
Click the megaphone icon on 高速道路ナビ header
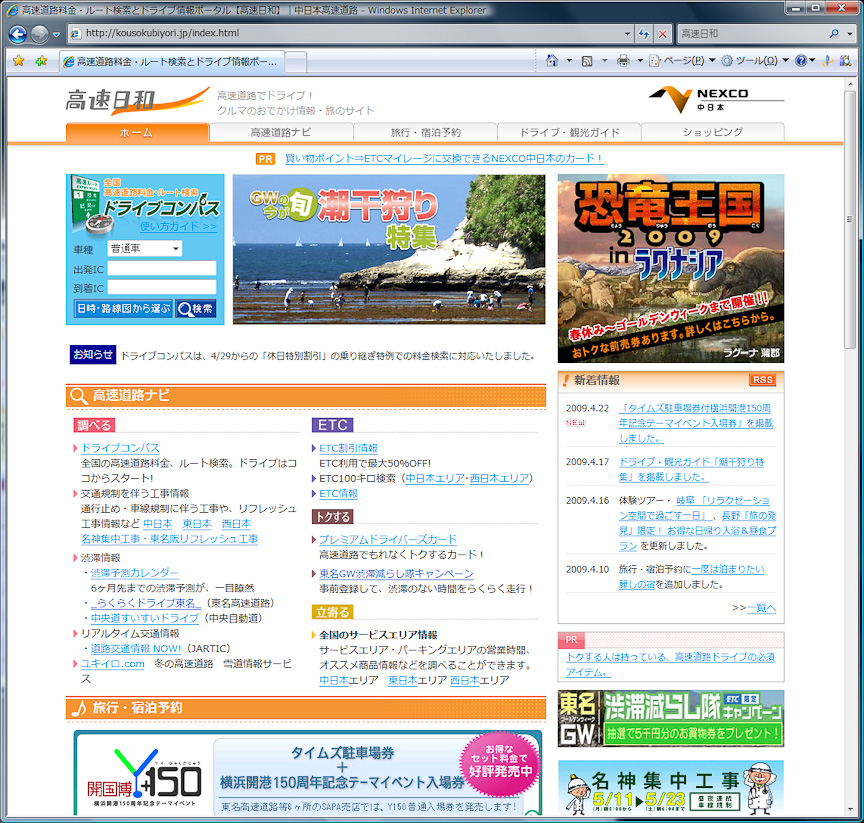[x=77, y=396]
